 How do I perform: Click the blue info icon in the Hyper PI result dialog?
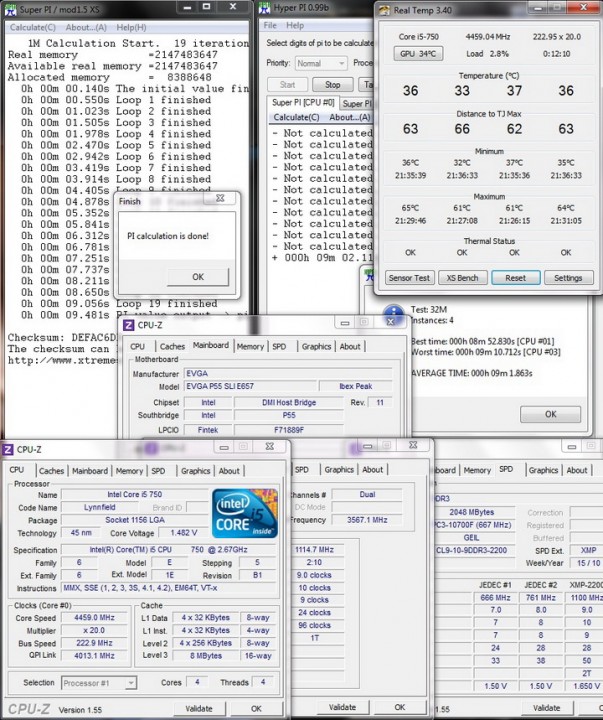(394, 315)
